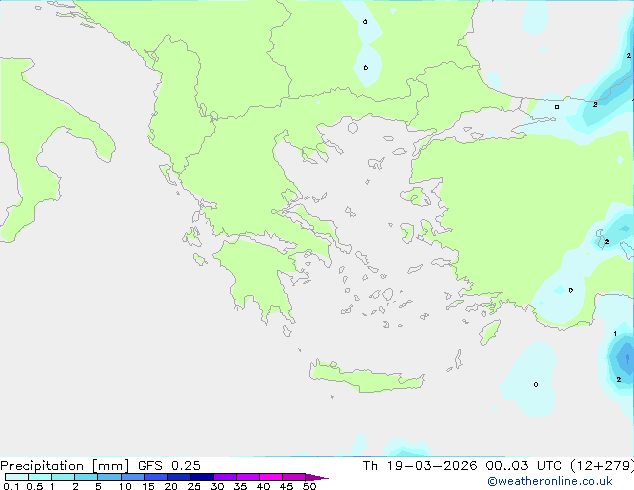Choose the 40–45 mm magenta legend swatch

click(271, 477)
